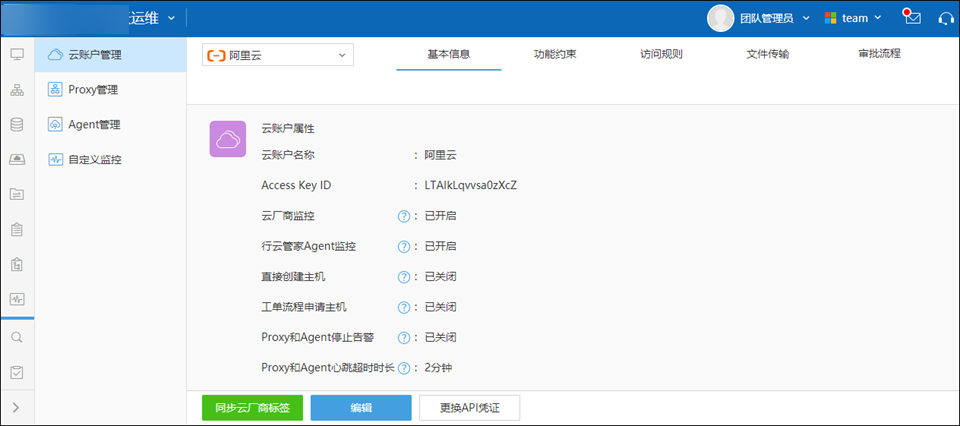Show help for Proxy和Agent心跳超时时长
The width and height of the screenshot is (960, 426).
tap(403, 368)
